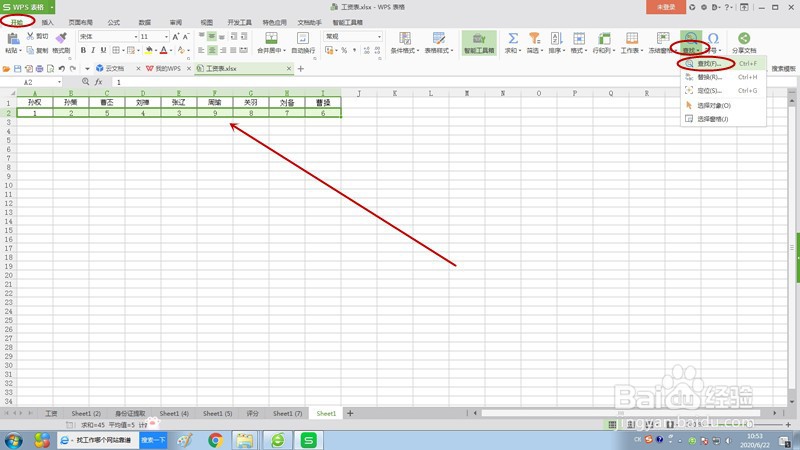Image resolution: width=800 pixels, height=450 pixels.
Task: Select Find (查找(F)...) in the dropdown menu
Action: pyautogui.click(x=723, y=64)
